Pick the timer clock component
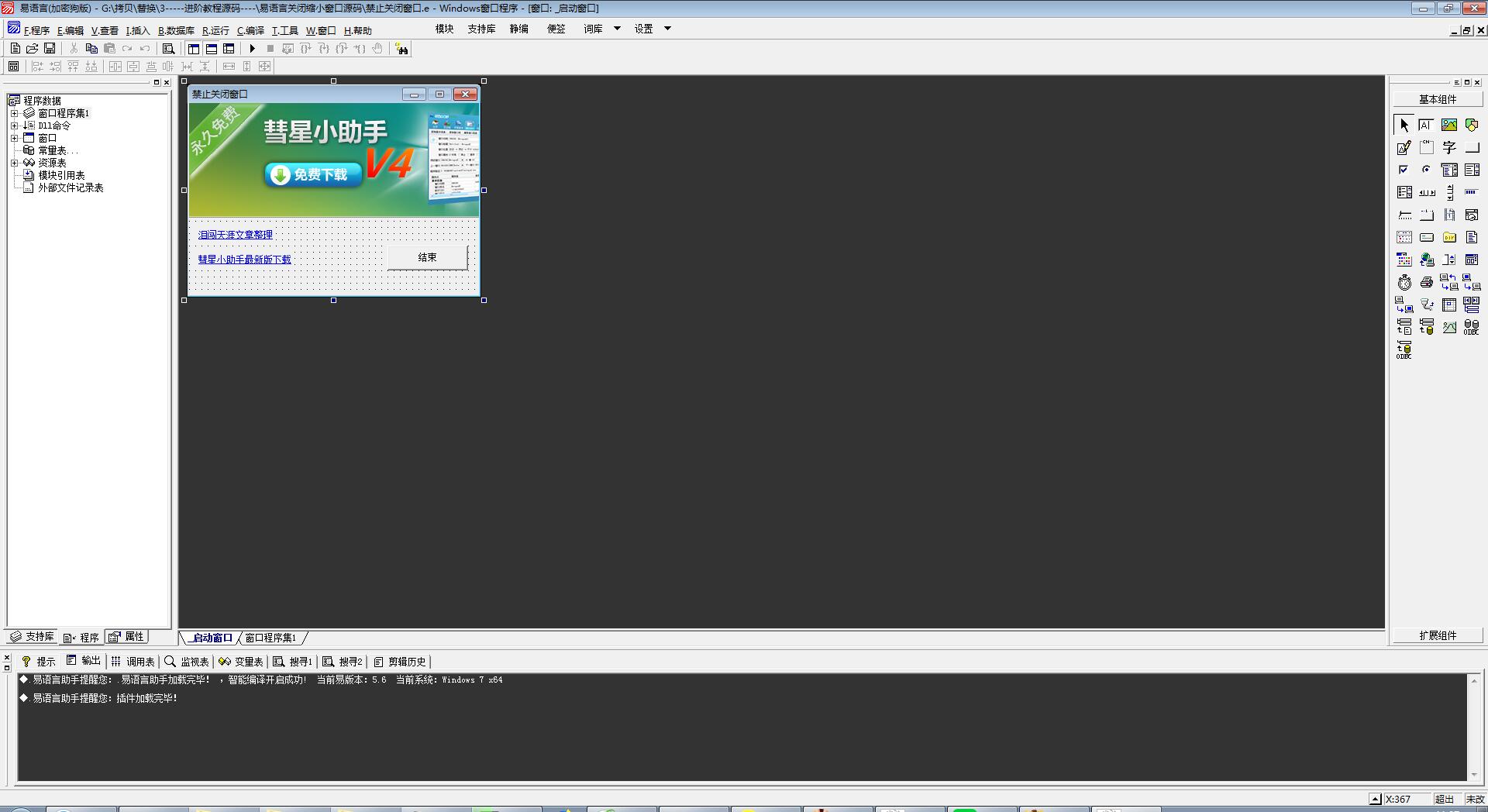1488x812 pixels. click(x=1404, y=282)
